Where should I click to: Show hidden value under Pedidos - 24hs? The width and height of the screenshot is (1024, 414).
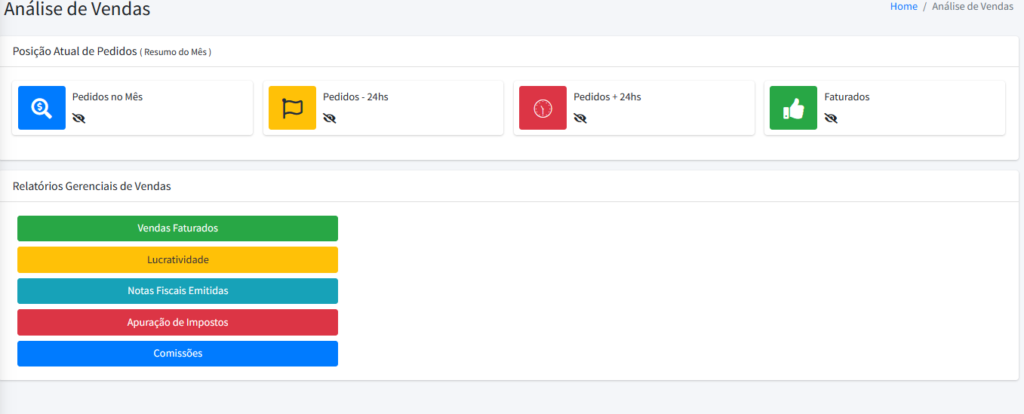coord(330,118)
